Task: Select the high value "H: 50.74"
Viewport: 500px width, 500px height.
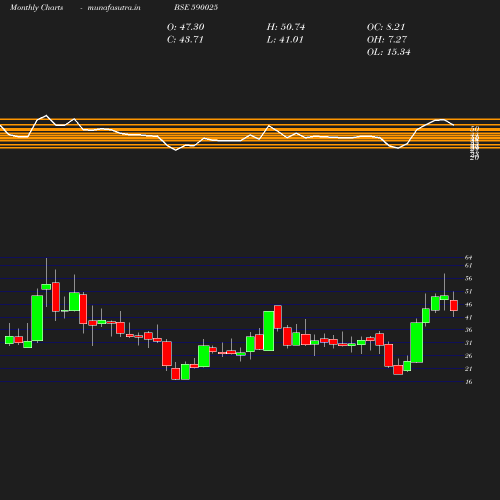Action: pyautogui.click(x=286, y=27)
